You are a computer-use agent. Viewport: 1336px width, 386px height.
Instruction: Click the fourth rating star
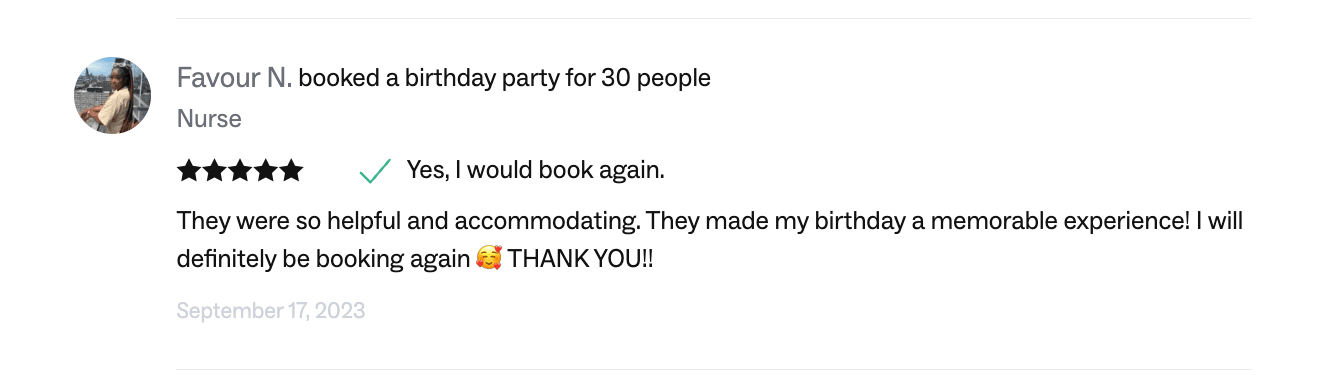265,171
